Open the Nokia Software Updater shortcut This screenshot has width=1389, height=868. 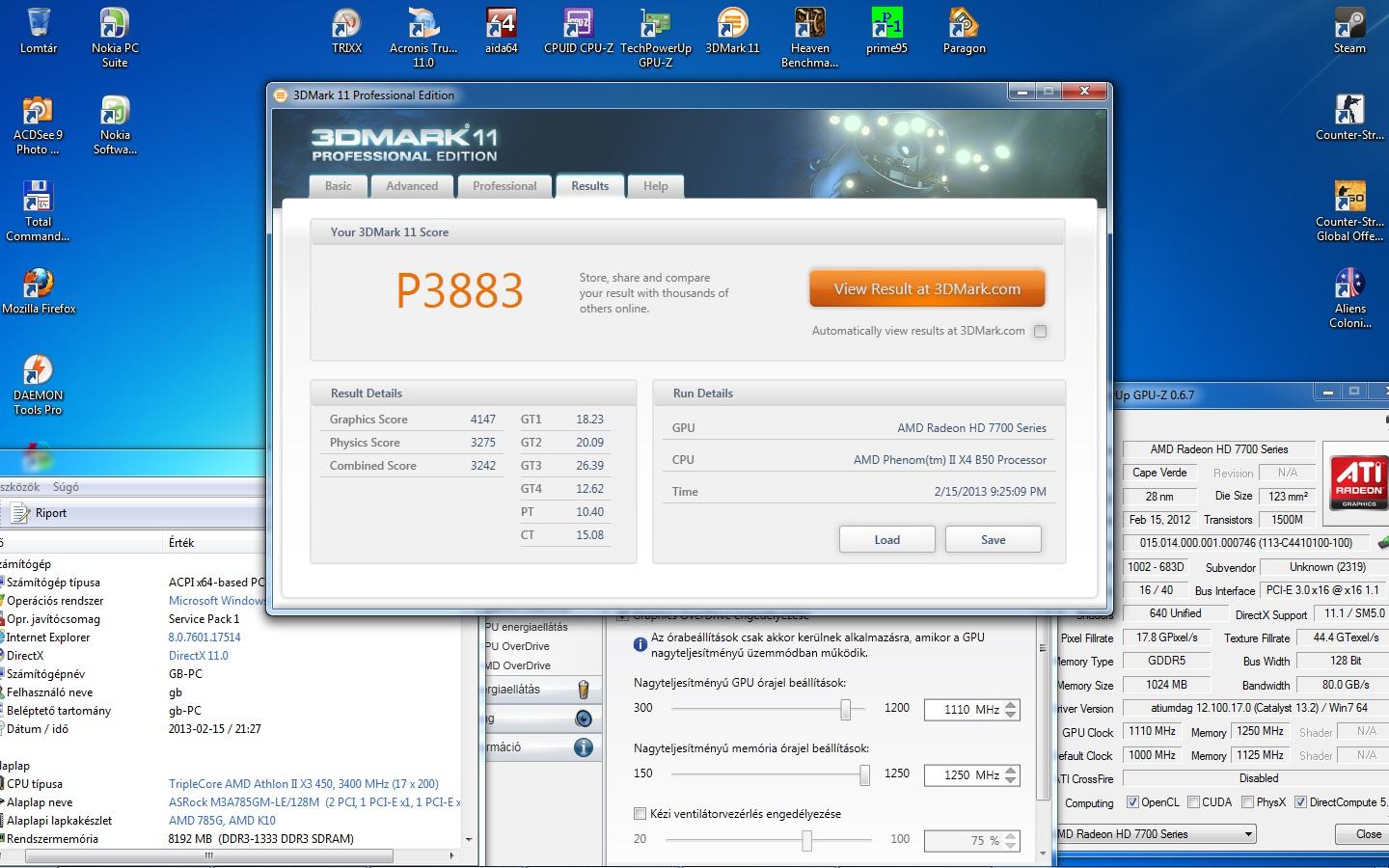point(115,123)
